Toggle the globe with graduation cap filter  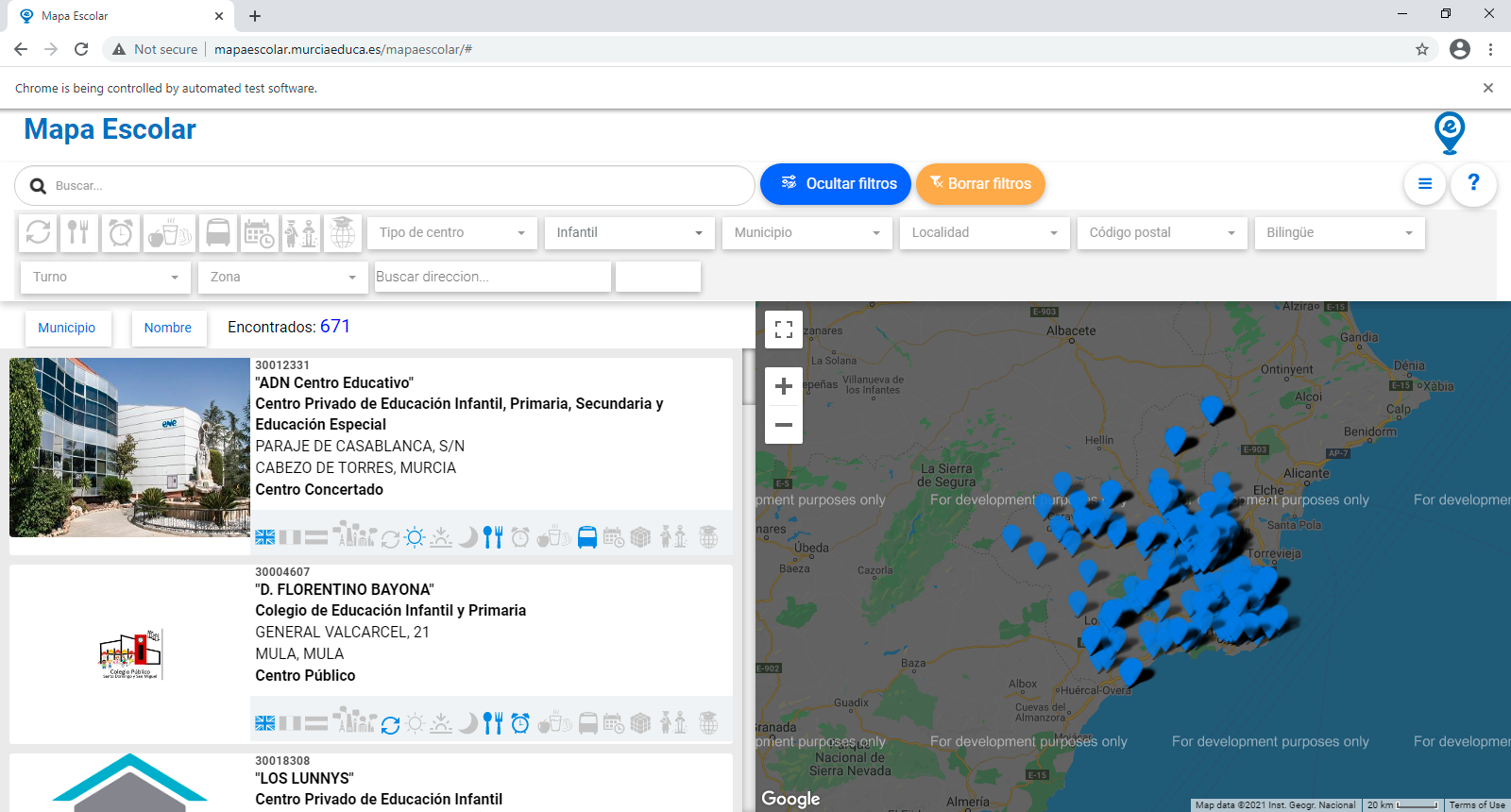(343, 232)
